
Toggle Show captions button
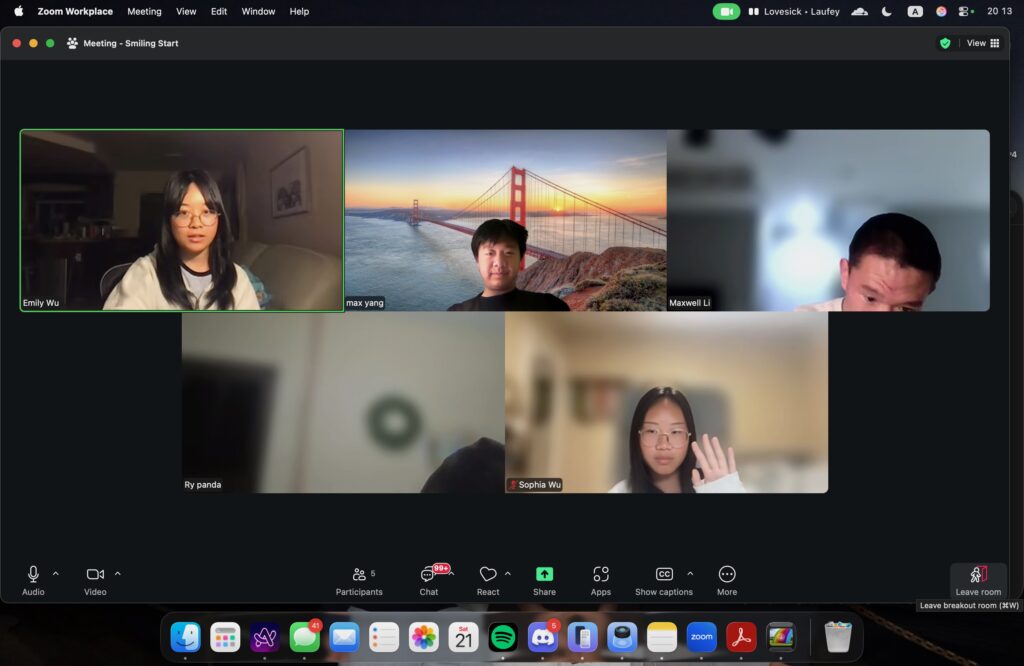[664, 579]
